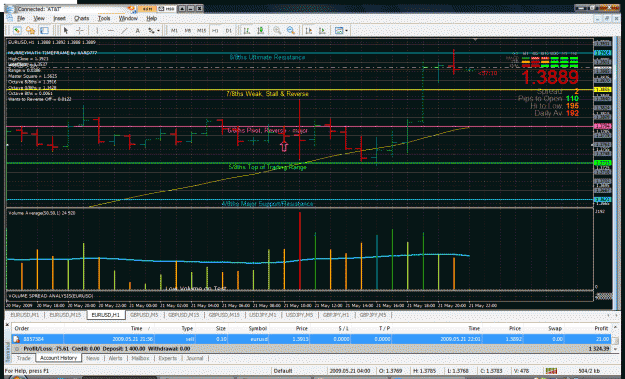Open the Mailbox terminal tab
Screen dimensions: 625x379
140,358
